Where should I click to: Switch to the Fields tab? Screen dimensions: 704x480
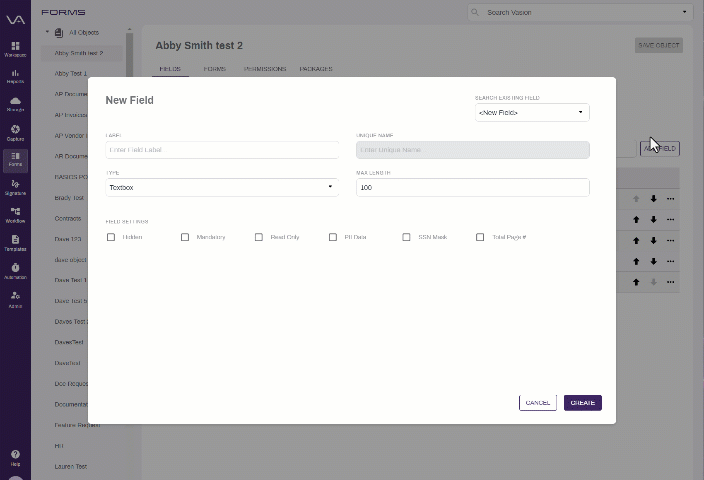click(170, 69)
